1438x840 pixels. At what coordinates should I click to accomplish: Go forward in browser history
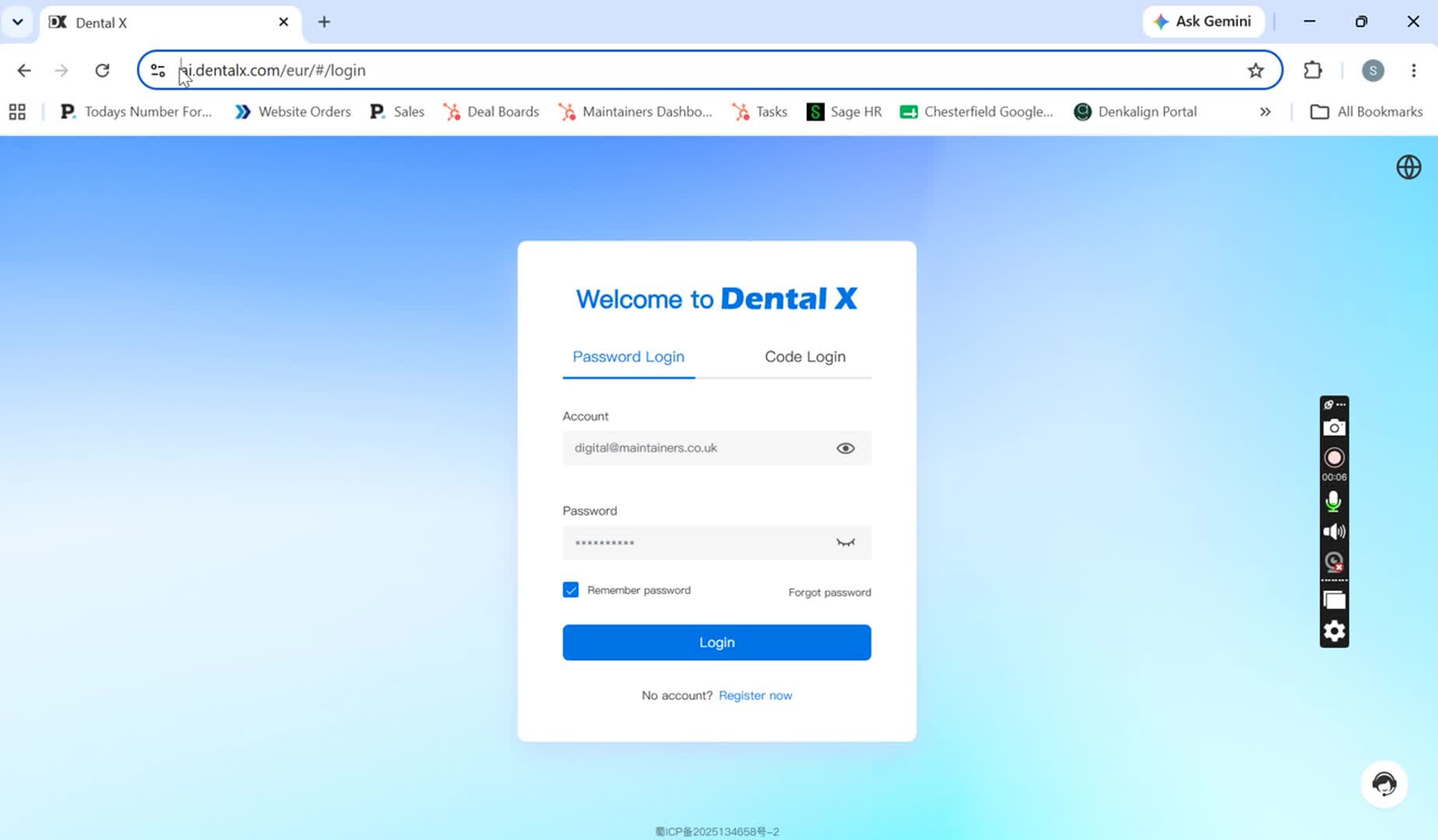[61, 70]
